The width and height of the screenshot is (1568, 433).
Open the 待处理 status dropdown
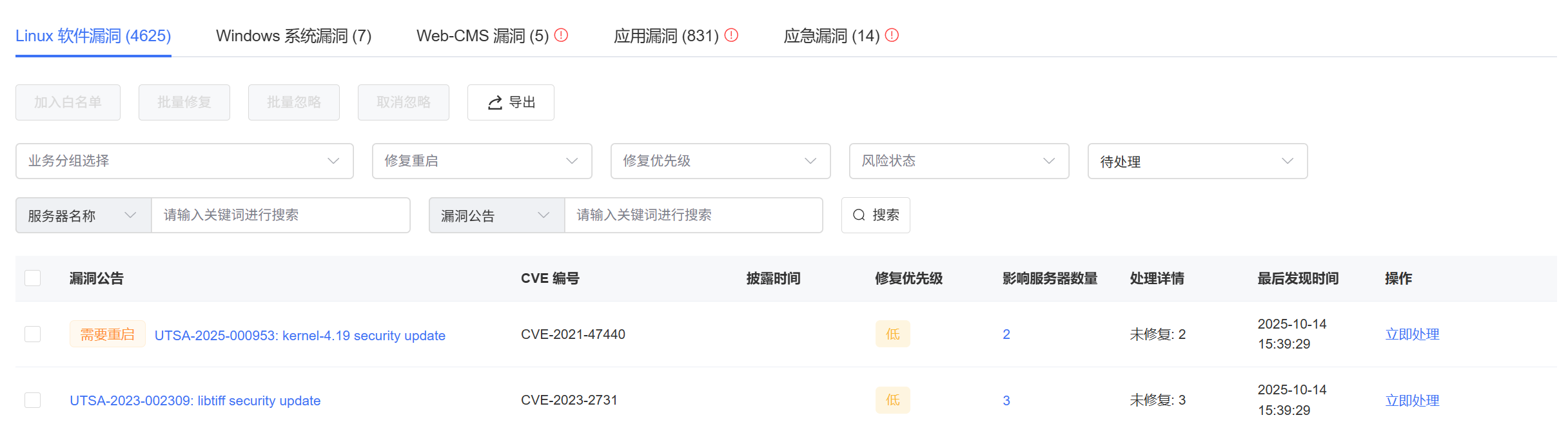[1197, 161]
